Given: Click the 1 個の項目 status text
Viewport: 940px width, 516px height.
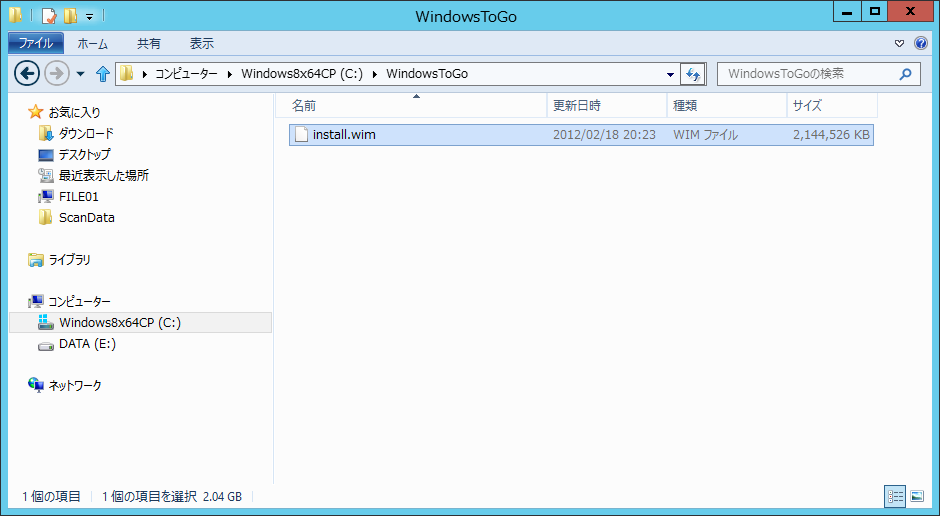Looking at the screenshot, I should click(52, 496).
